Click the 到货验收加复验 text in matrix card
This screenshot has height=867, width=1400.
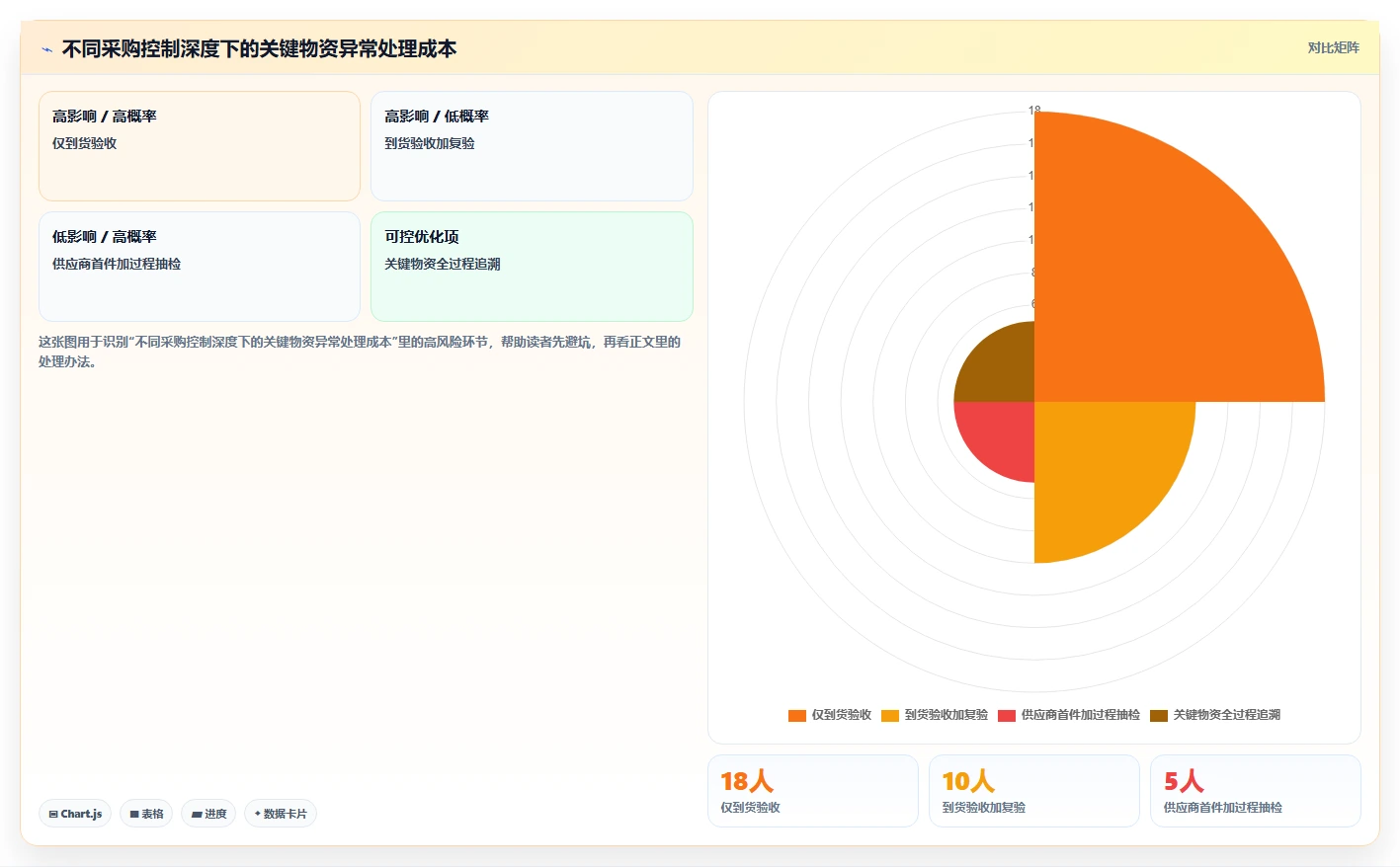[430, 143]
